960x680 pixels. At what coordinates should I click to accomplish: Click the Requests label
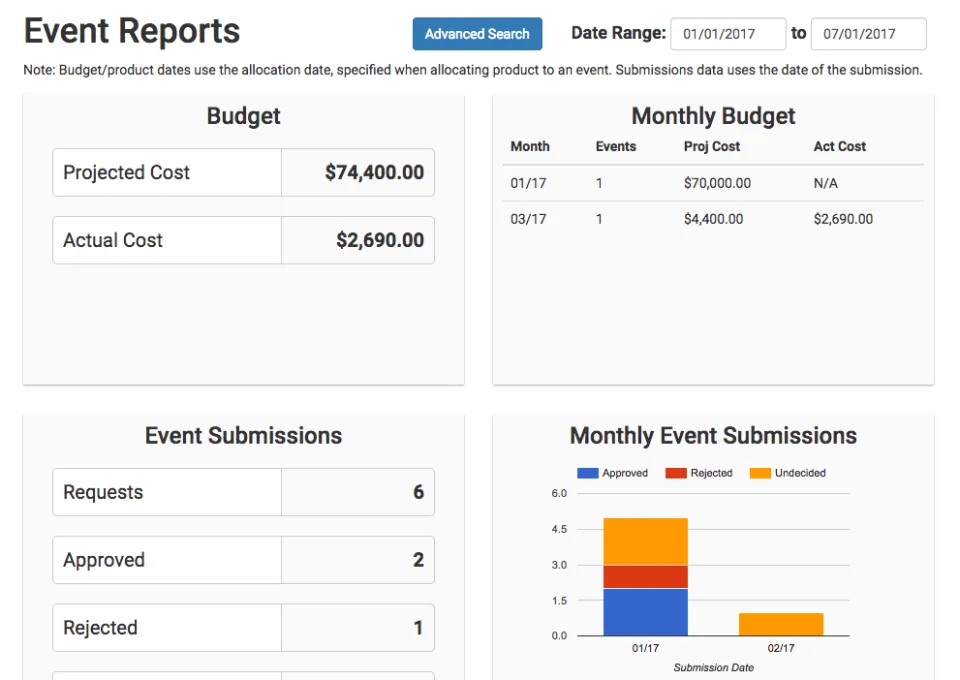[x=103, y=492]
